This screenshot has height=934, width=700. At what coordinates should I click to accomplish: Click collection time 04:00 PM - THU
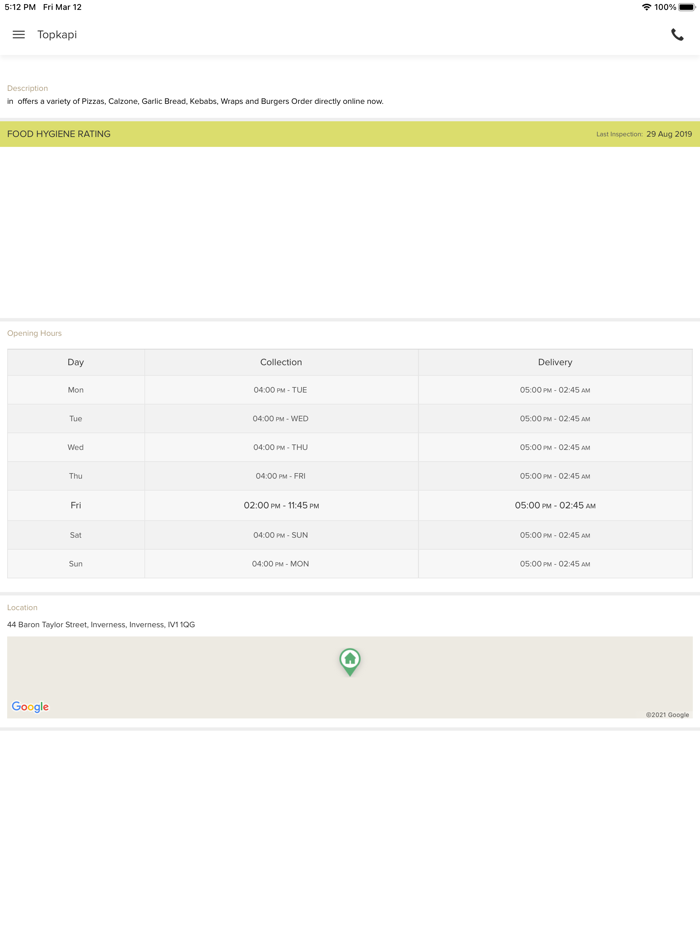281,447
